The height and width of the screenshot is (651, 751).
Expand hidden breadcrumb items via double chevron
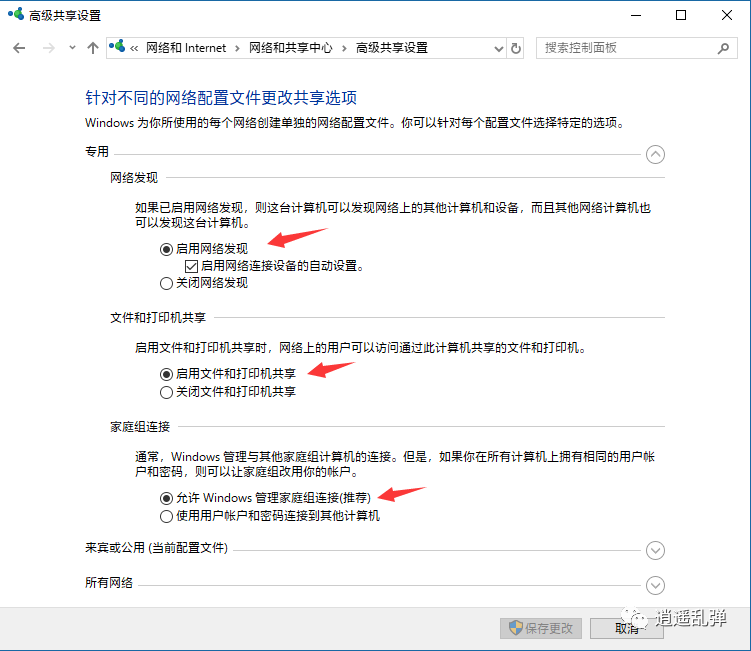[134, 48]
